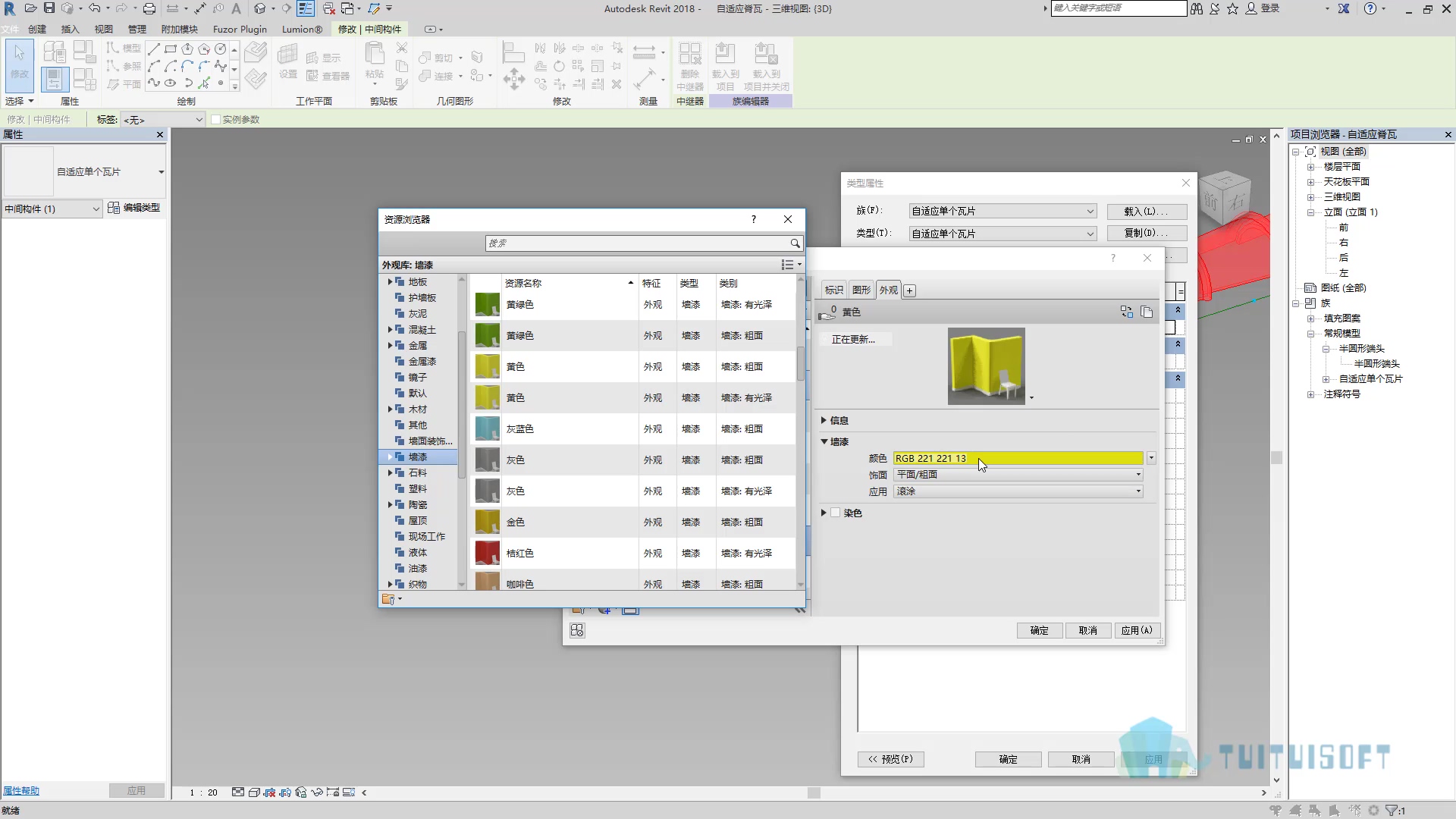
Task: Open the Family dropdown in Type Properties dialog
Action: [1003, 211]
